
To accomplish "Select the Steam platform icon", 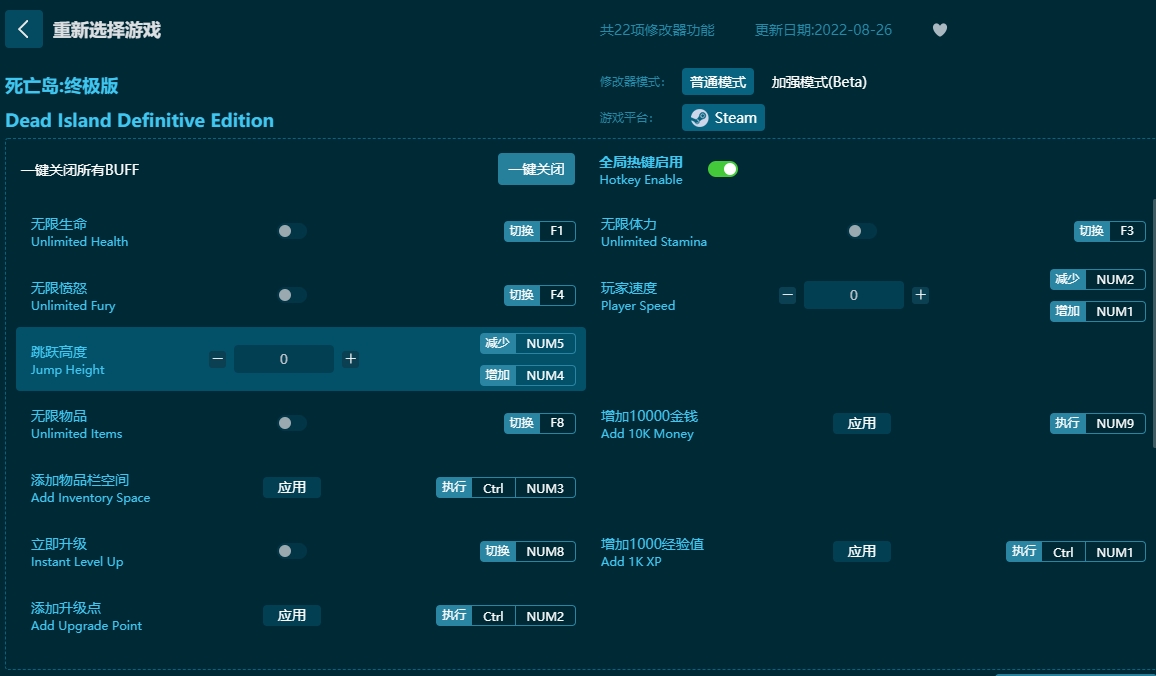I will pyautogui.click(x=722, y=117).
